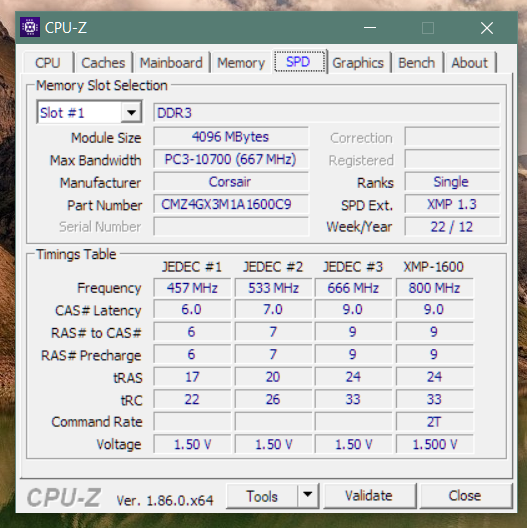Click the 20 tRAS value
527x528 pixels.
(273, 376)
